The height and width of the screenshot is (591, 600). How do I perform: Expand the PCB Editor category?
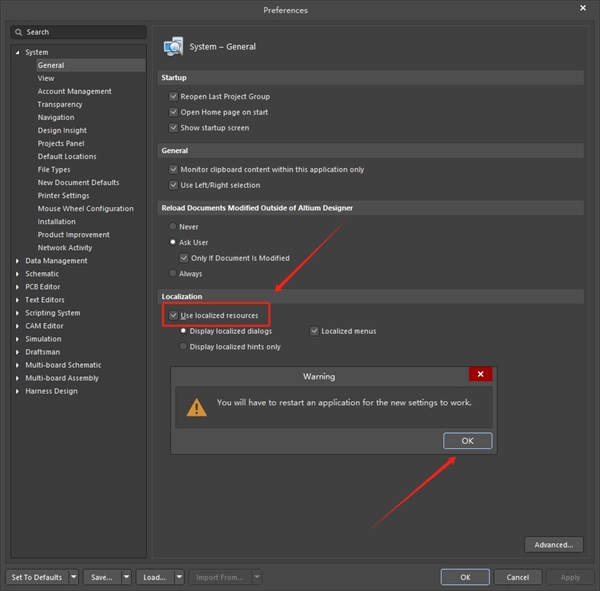coord(17,287)
